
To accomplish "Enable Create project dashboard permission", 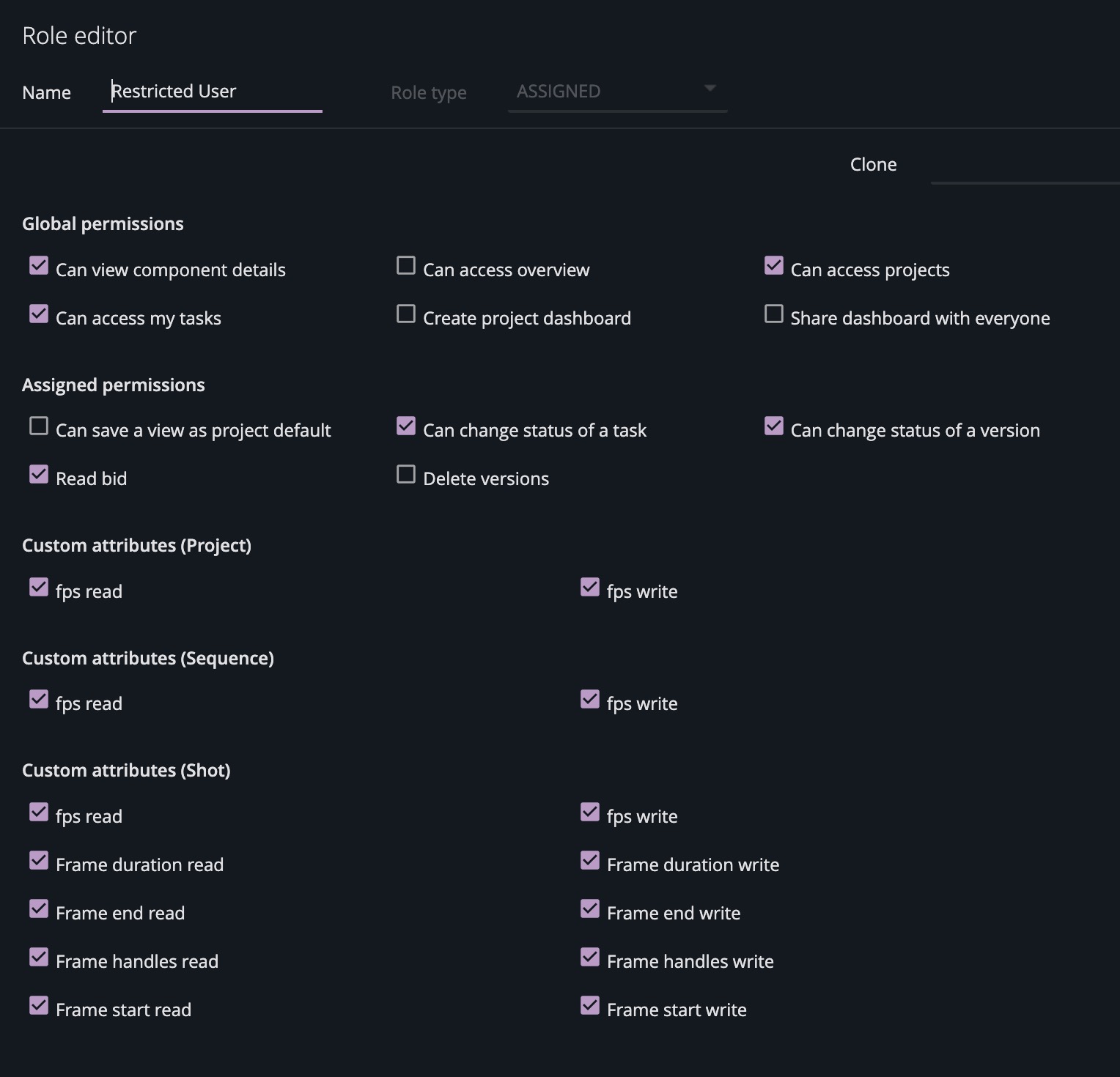I will [406, 314].
